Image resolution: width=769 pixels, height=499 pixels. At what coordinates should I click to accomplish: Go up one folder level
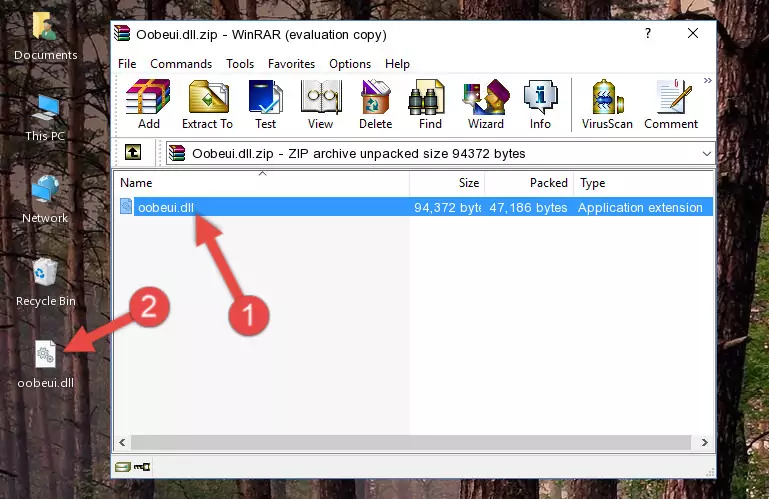(x=133, y=153)
